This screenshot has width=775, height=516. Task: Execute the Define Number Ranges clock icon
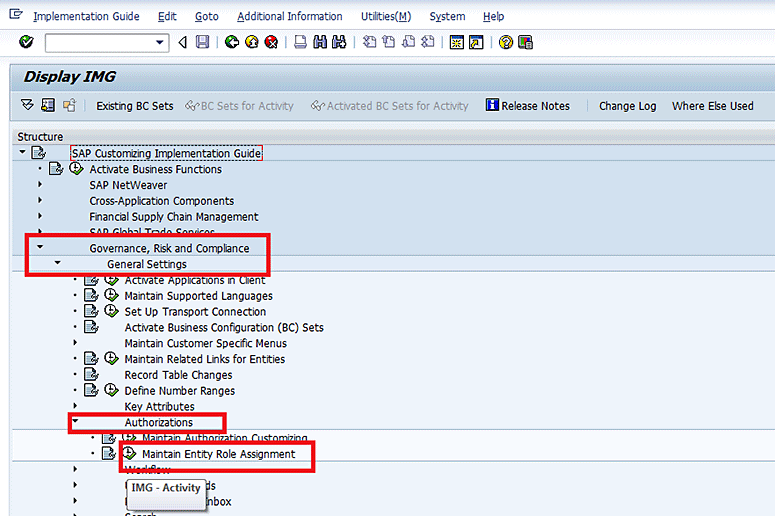pyautogui.click(x=111, y=391)
